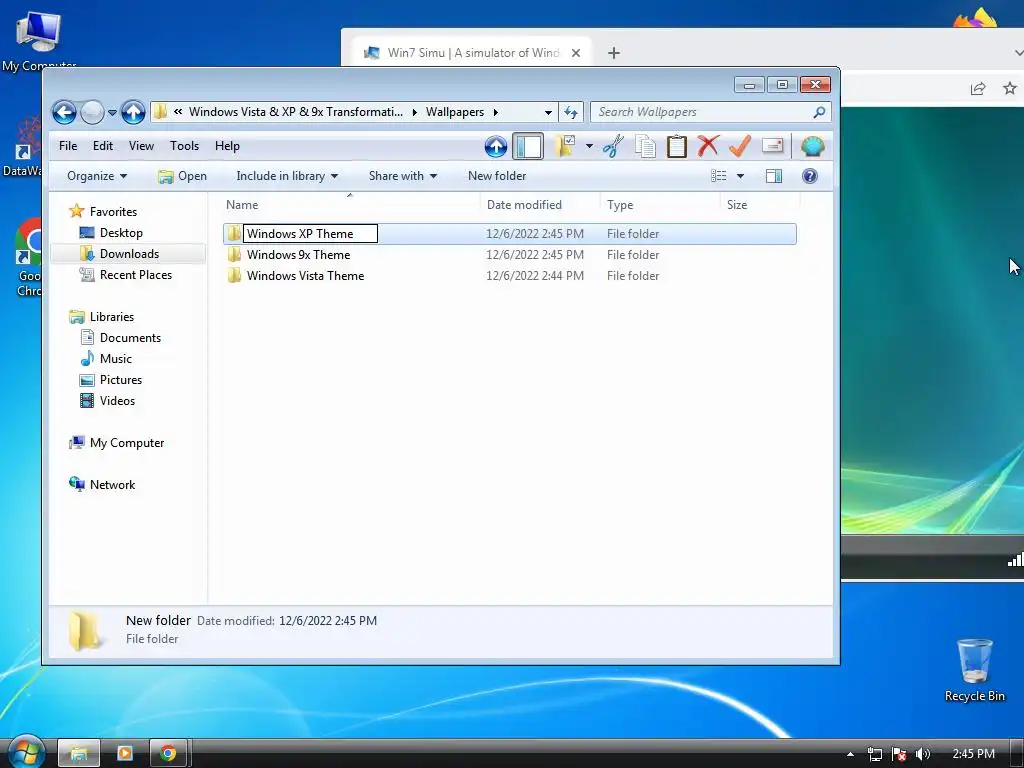The image size is (1024, 768).
Task: Open Classic Shell settings via the shell icon
Action: pos(812,146)
